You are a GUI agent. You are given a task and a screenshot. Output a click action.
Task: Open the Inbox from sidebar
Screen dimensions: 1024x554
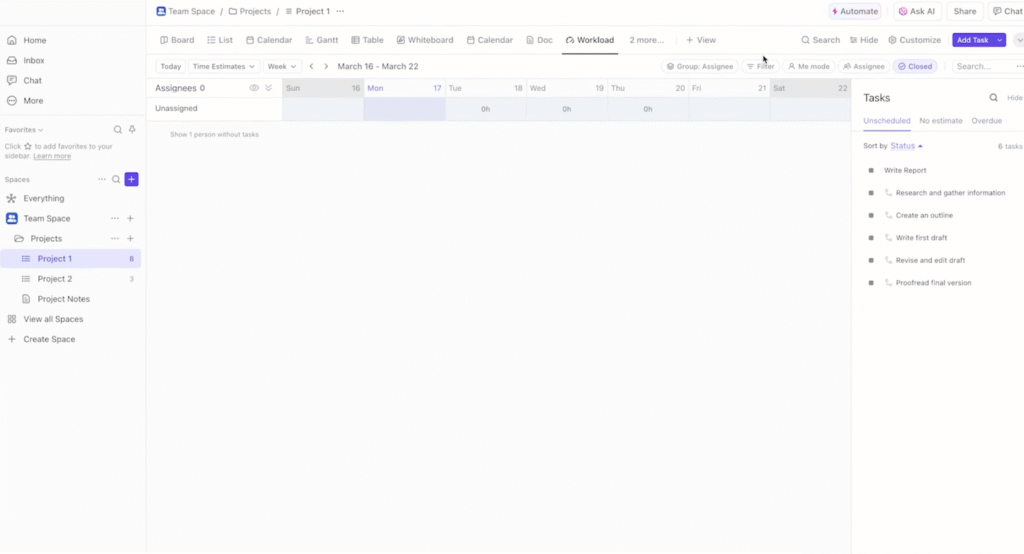[34, 61]
